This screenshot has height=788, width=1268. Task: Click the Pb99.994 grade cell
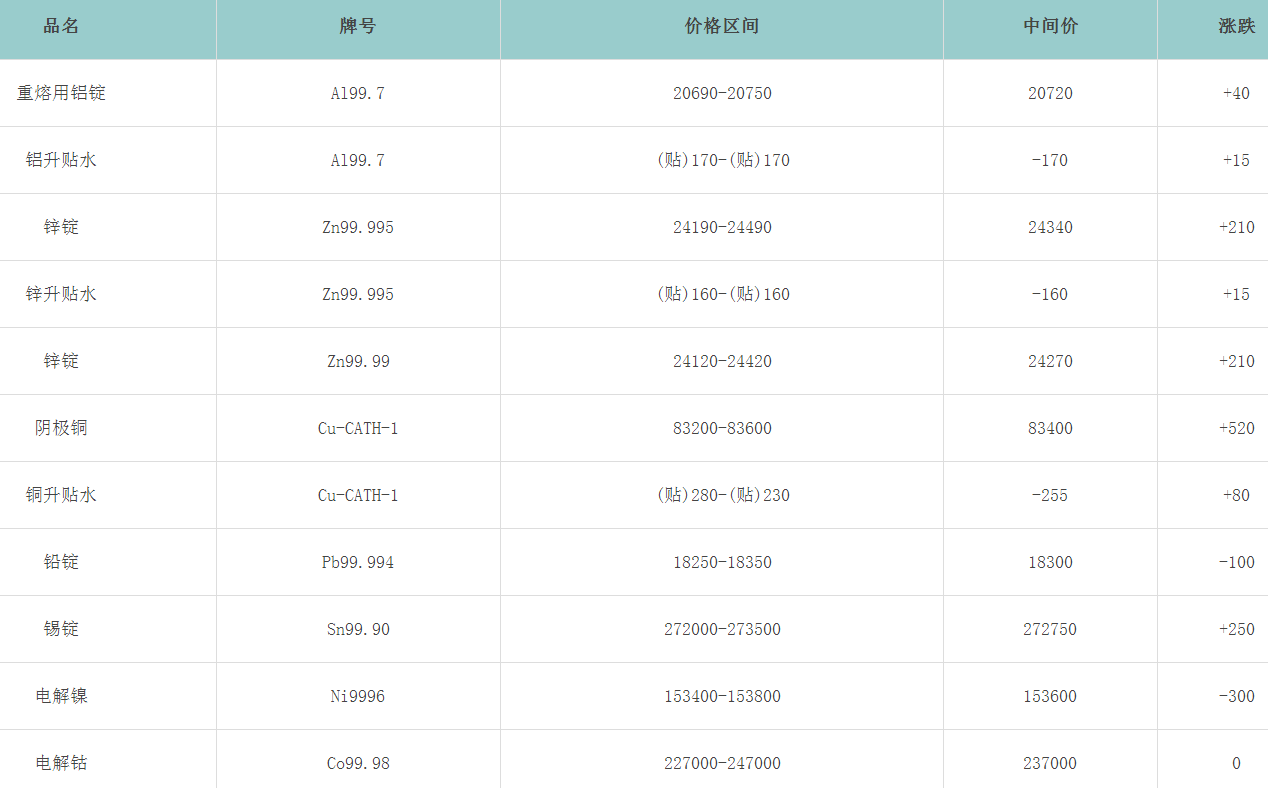click(358, 562)
